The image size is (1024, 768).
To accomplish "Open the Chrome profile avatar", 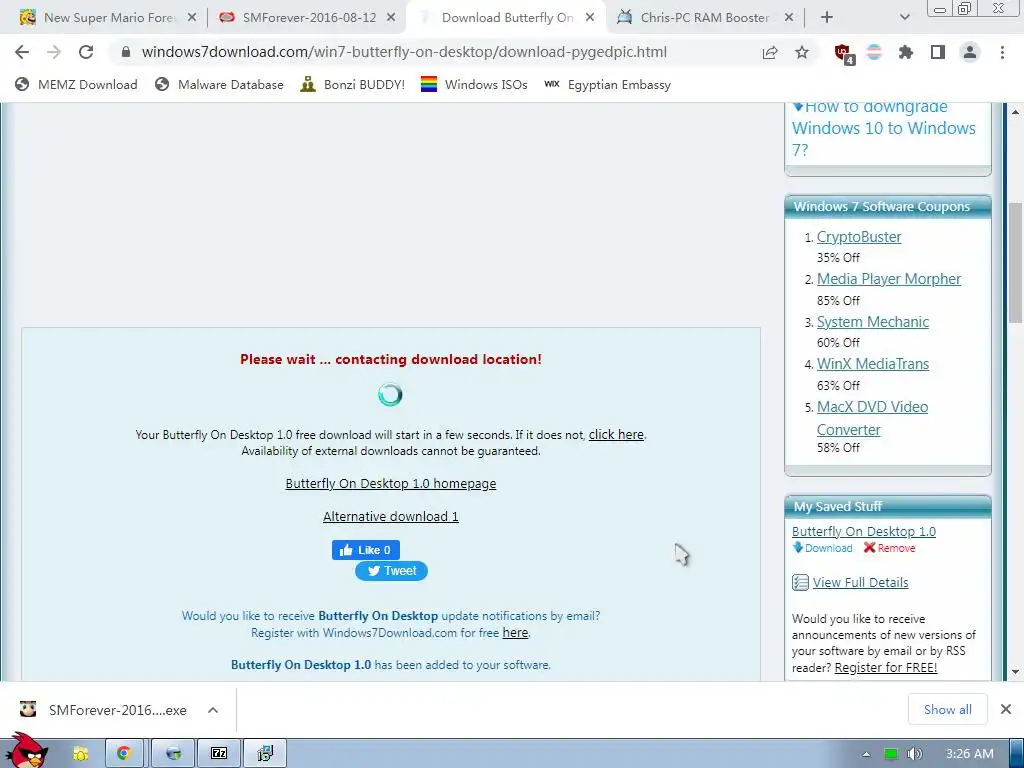I will tap(970, 52).
